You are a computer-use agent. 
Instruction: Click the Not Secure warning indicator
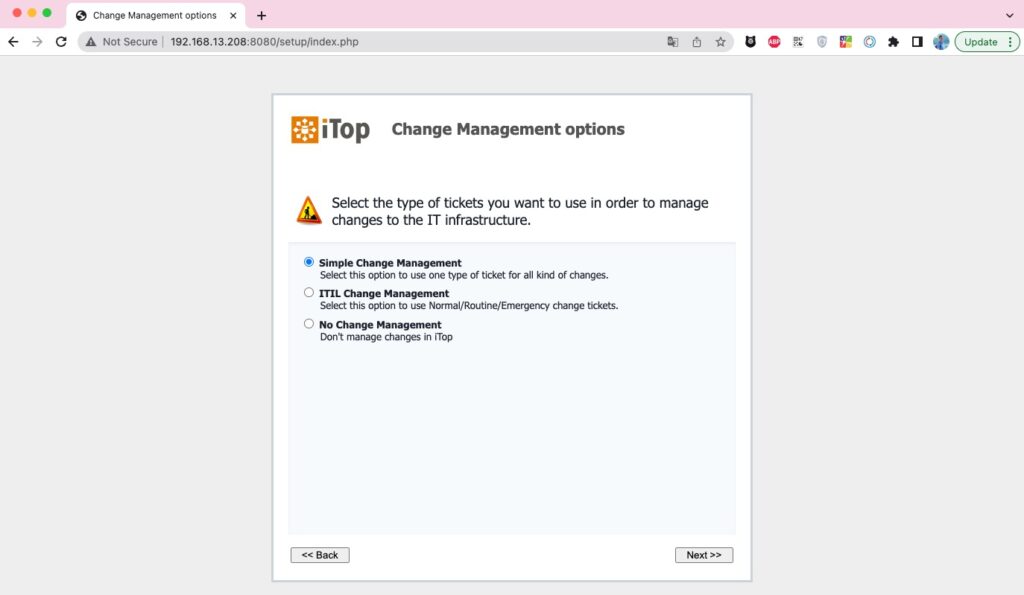coord(121,42)
